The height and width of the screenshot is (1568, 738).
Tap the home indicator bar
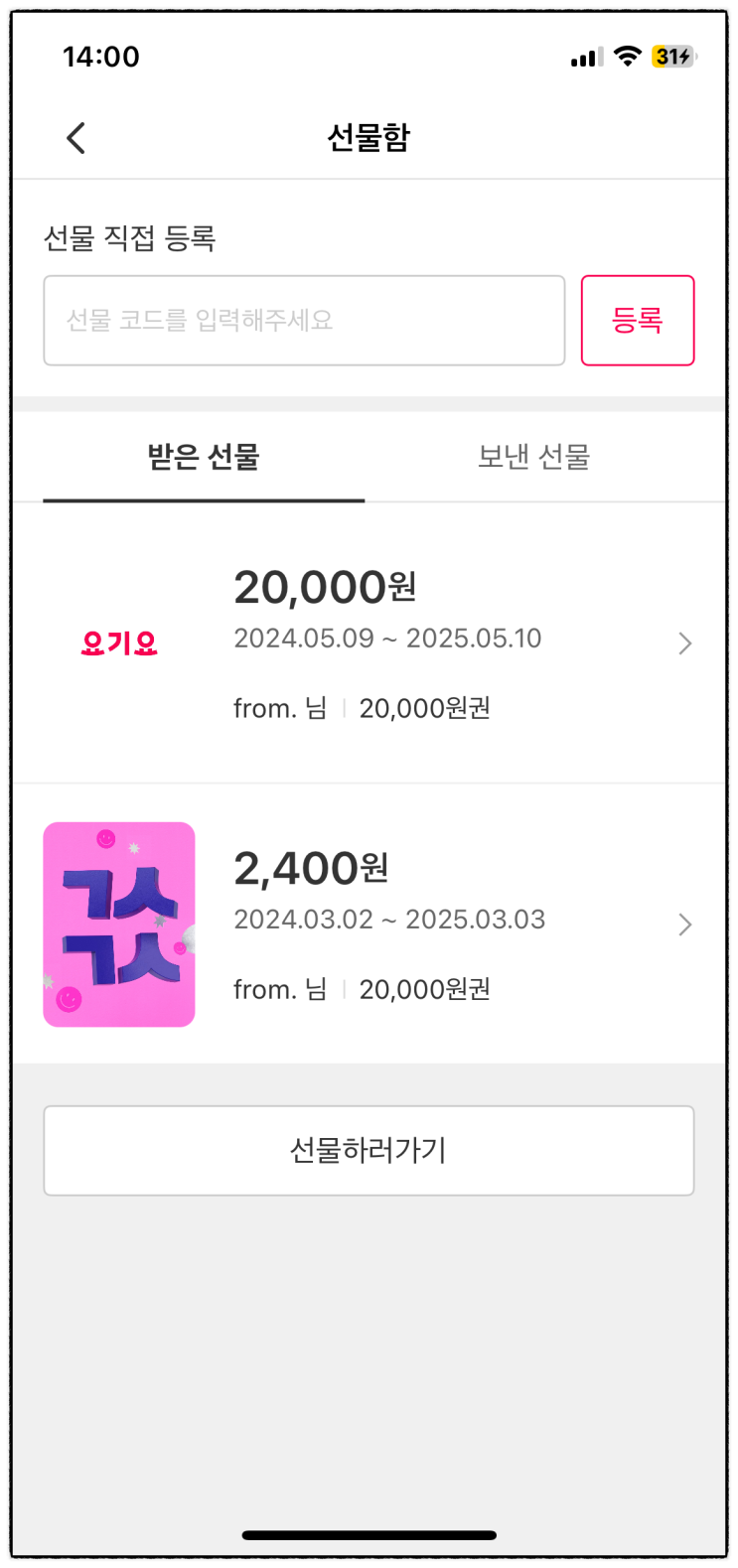(x=369, y=1535)
